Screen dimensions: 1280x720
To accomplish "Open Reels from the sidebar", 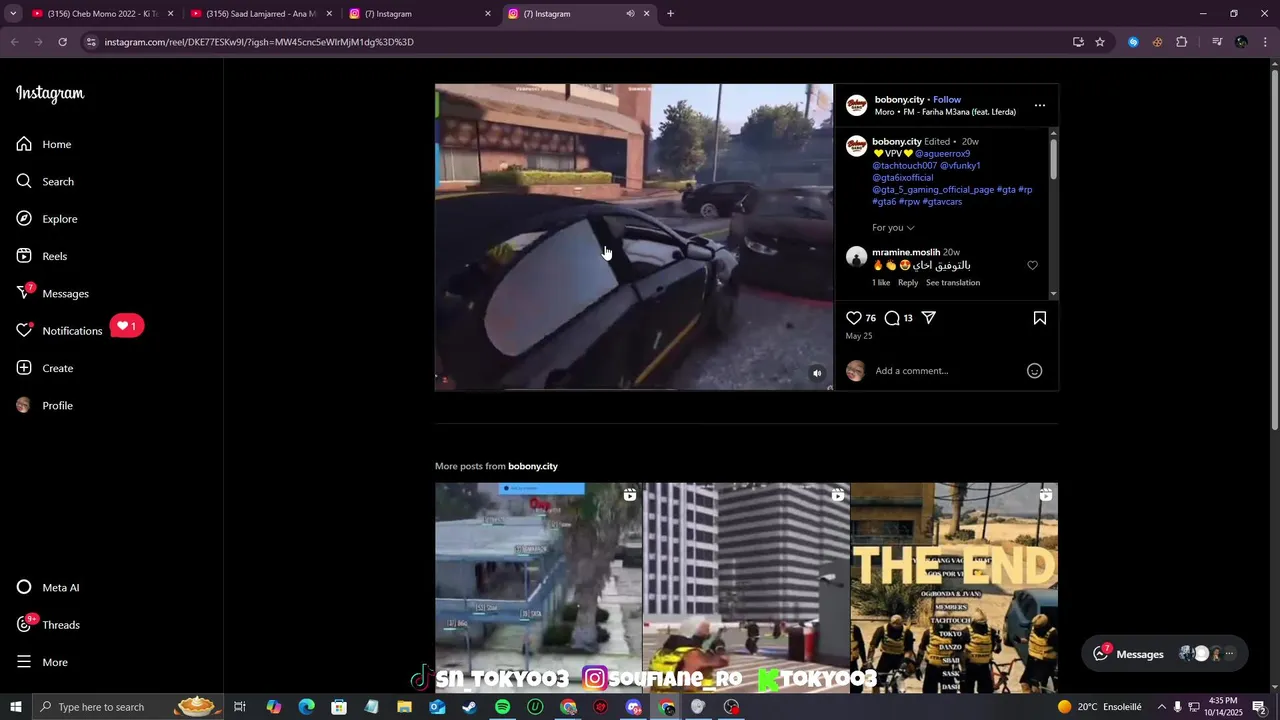I will pyautogui.click(x=42, y=256).
